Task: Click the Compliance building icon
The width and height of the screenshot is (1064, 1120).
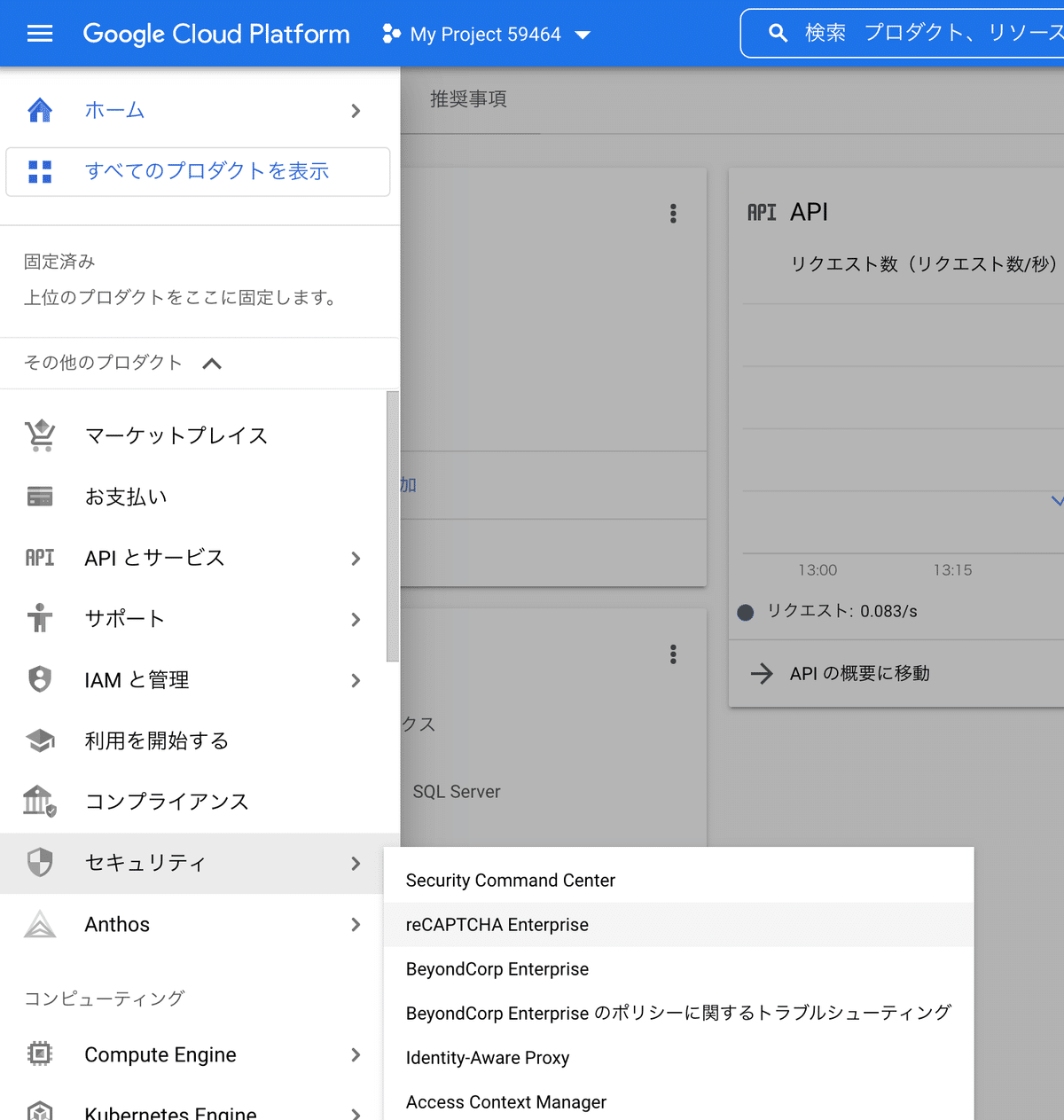Action: coord(40,801)
